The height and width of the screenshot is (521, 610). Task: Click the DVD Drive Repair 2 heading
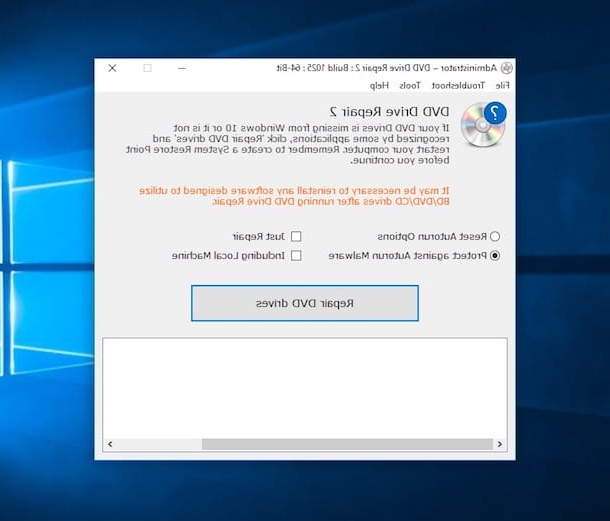(x=389, y=112)
